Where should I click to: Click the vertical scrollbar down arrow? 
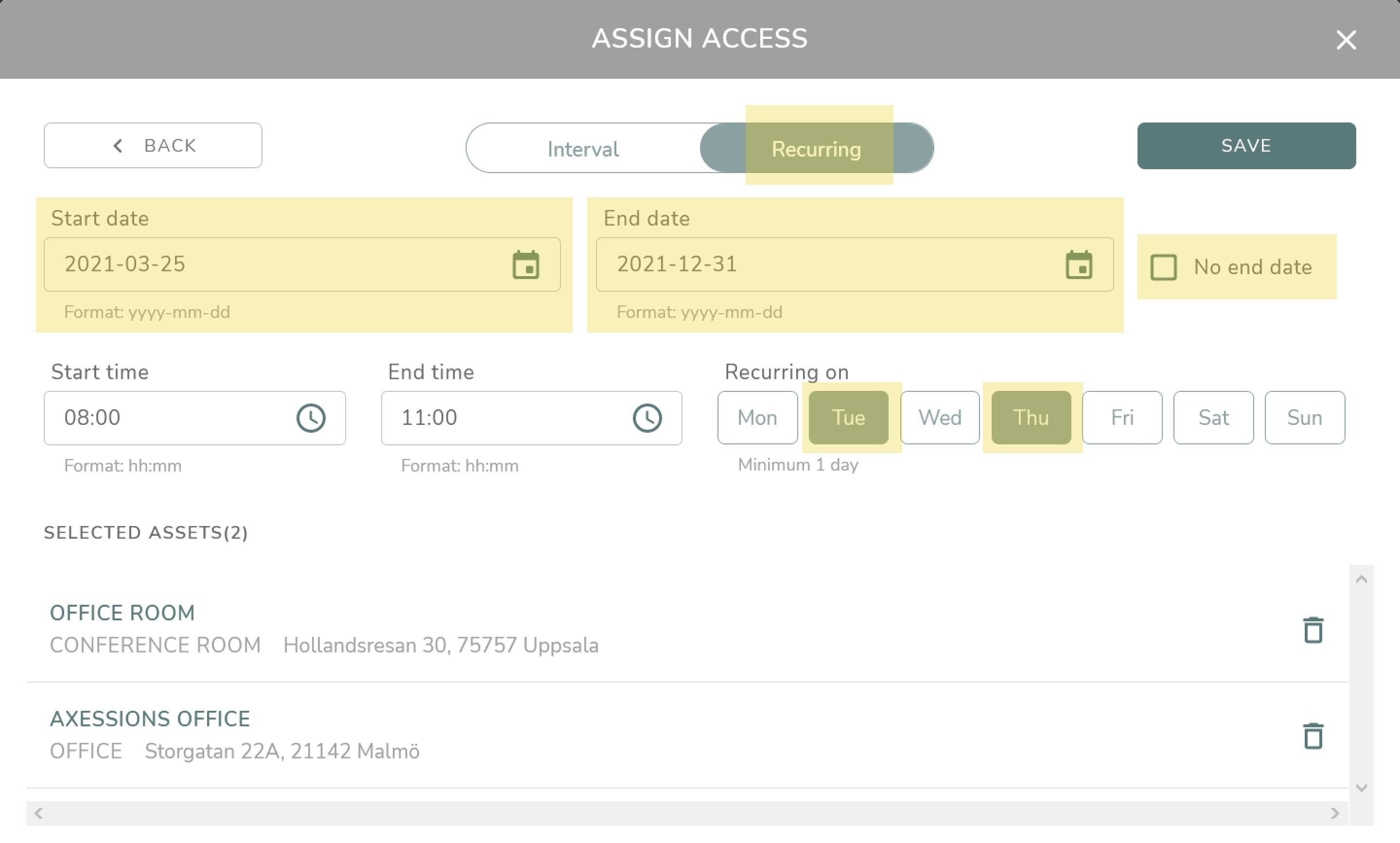pos(1362,788)
